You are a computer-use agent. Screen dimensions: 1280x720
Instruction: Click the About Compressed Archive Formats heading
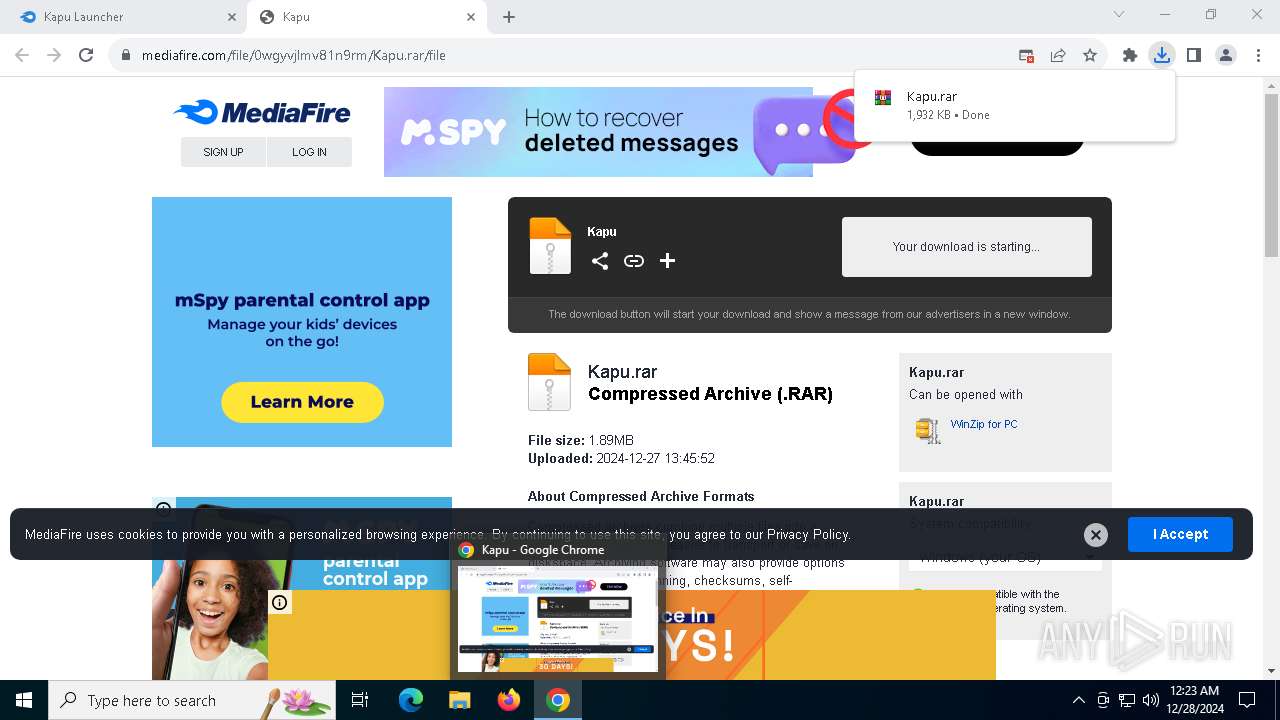tap(641, 497)
